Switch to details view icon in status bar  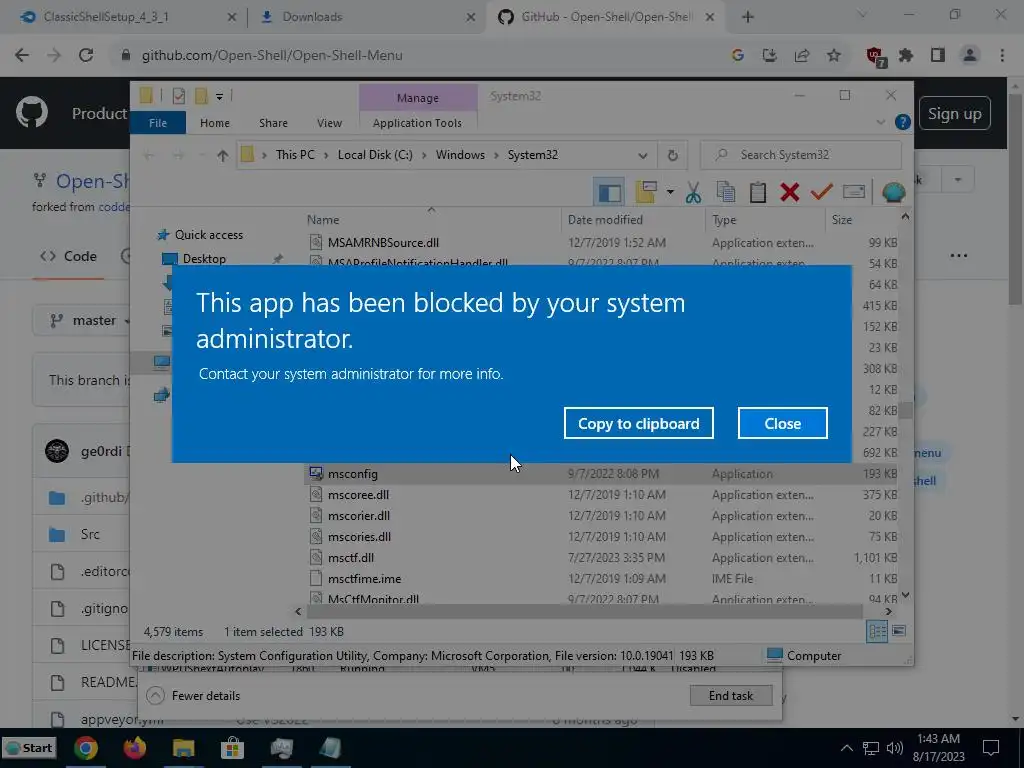pos(877,631)
